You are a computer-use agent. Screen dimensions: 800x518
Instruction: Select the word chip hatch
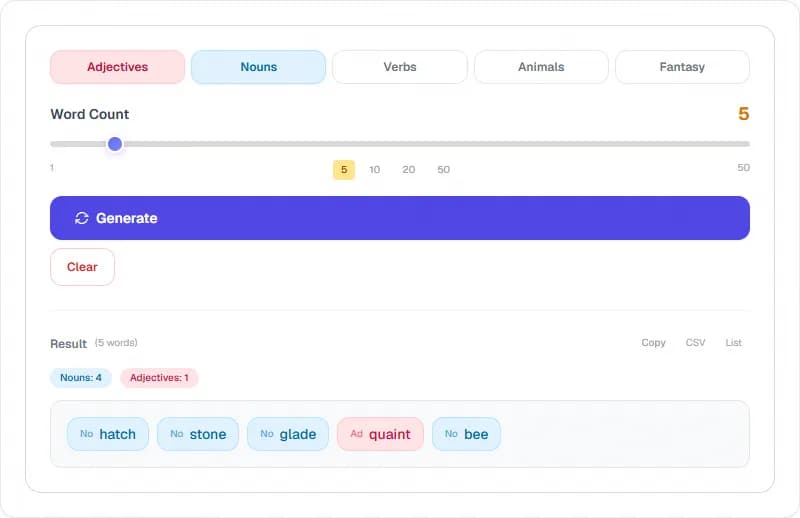(x=108, y=434)
